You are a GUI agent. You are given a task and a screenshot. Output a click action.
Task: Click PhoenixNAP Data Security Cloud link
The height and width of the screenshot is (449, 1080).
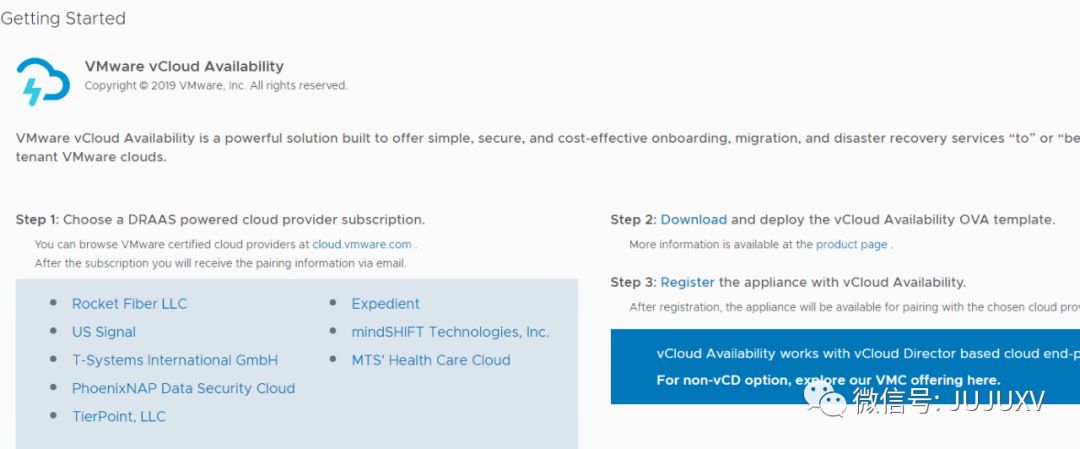pos(183,388)
